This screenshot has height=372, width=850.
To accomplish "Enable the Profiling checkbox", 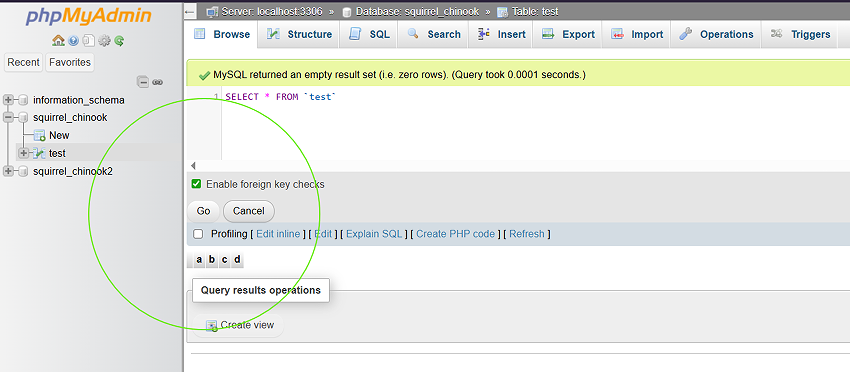I will 198,234.
